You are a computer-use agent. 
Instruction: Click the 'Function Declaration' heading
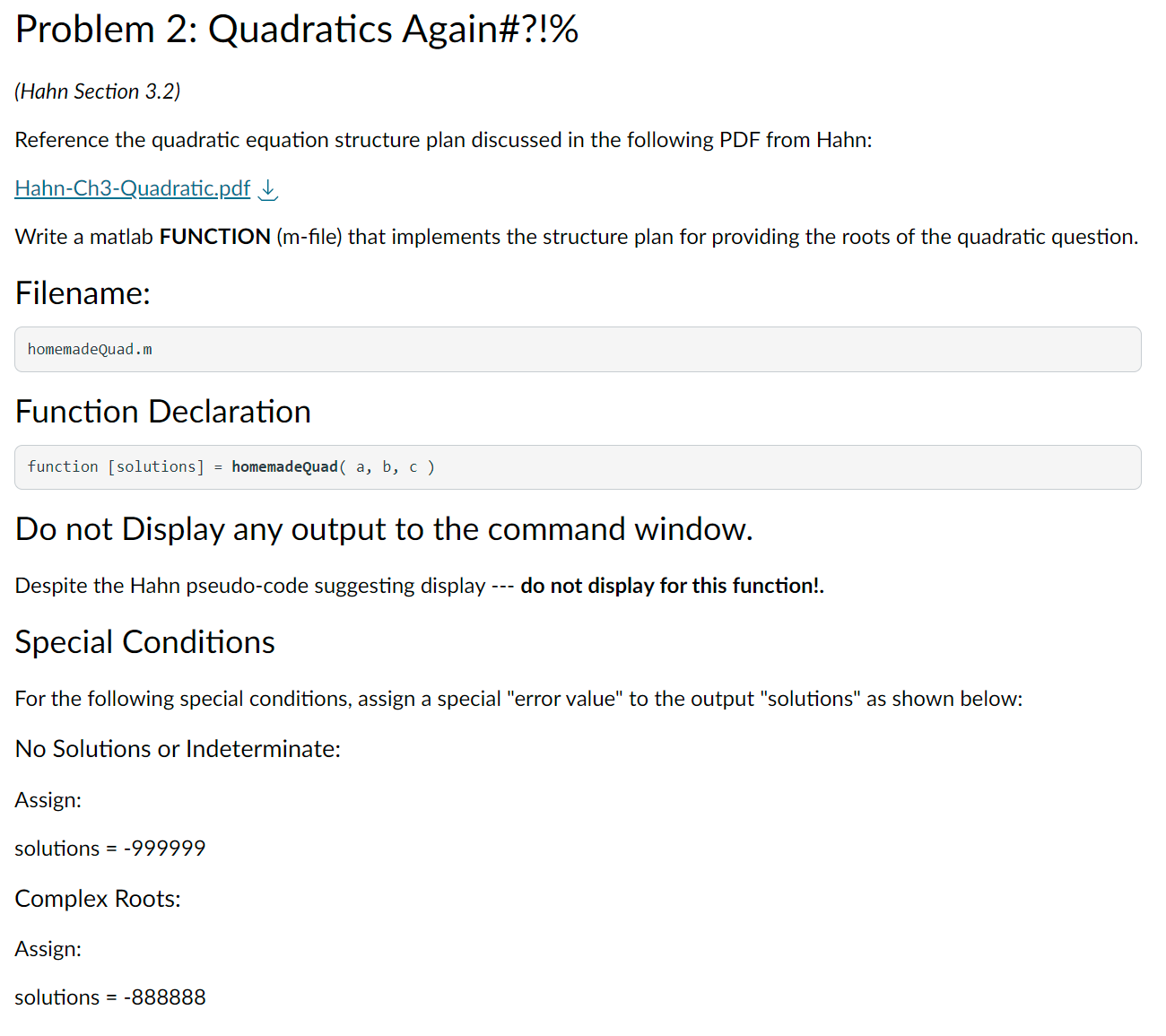pyautogui.click(x=163, y=412)
